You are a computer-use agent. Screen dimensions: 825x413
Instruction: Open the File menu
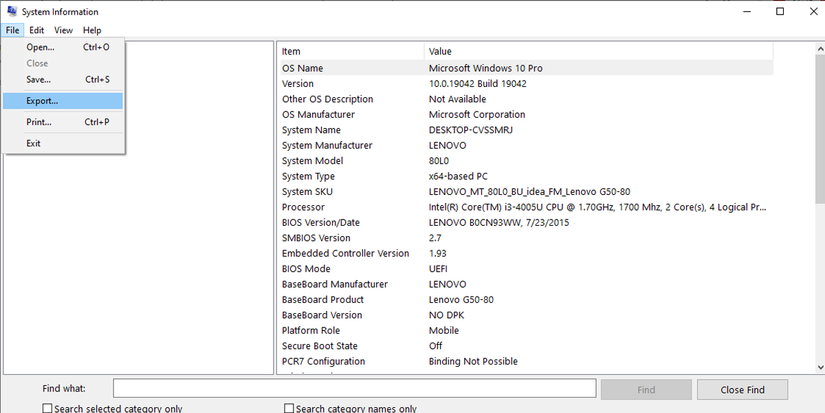(x=13, y=31)
